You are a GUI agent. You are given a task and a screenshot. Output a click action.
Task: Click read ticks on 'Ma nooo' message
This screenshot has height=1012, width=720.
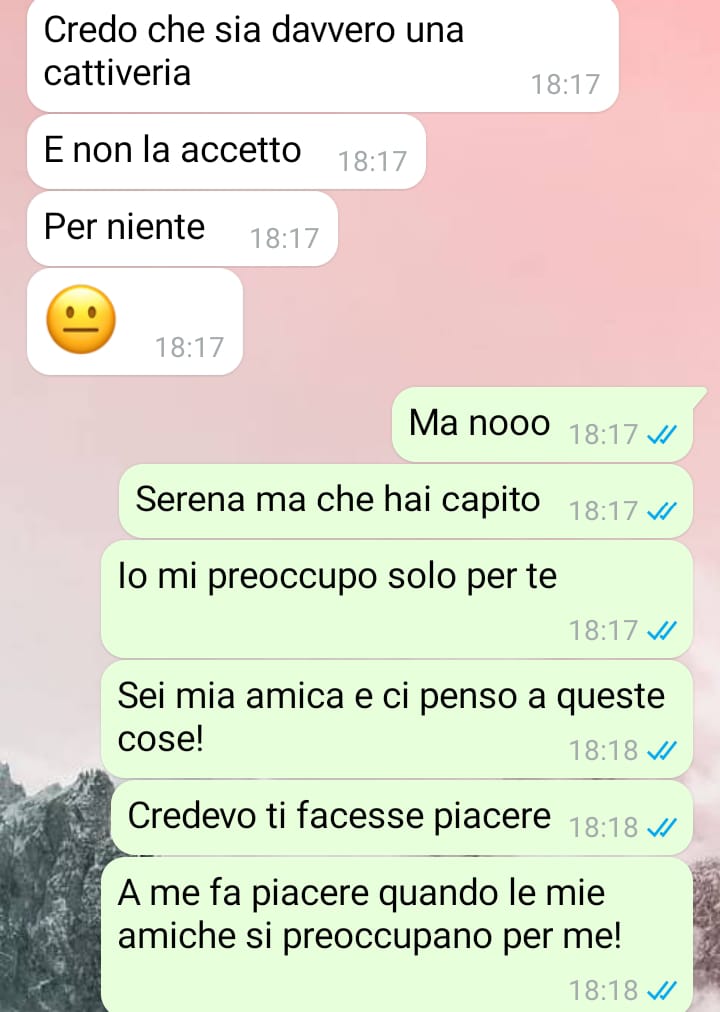point(662,435)
